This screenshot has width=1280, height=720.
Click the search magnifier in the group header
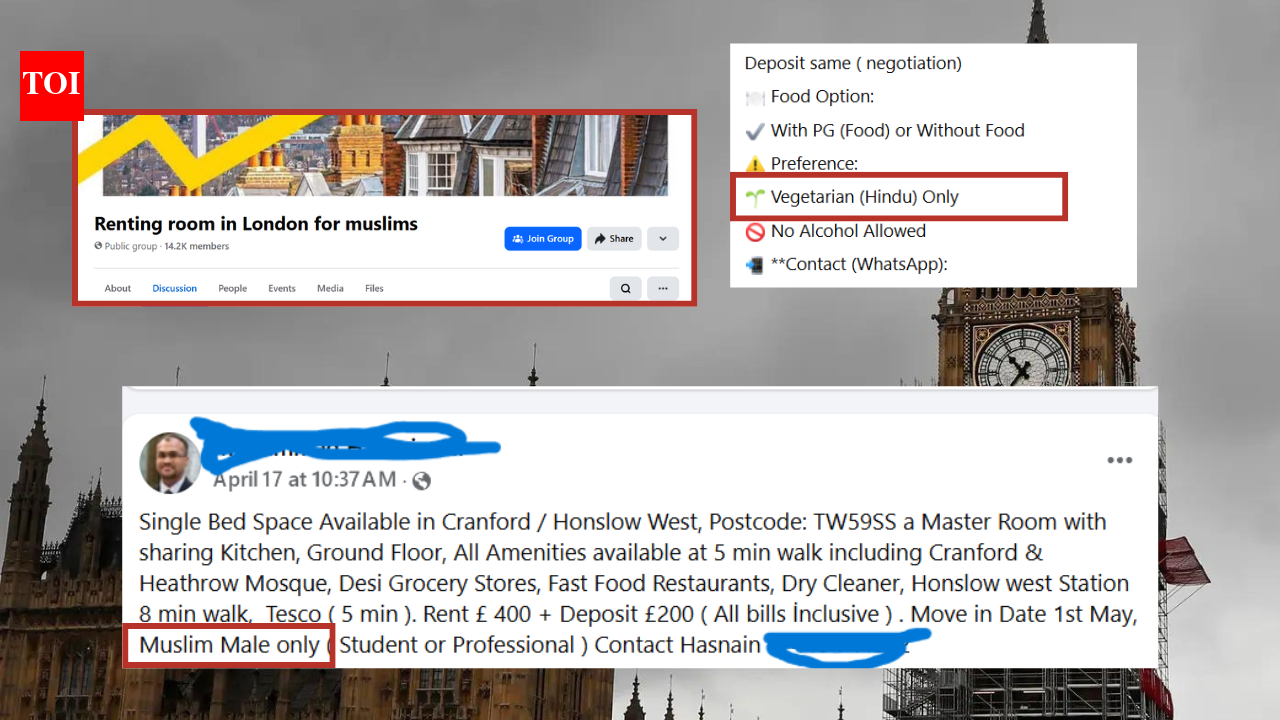click(x=625, y=288)
